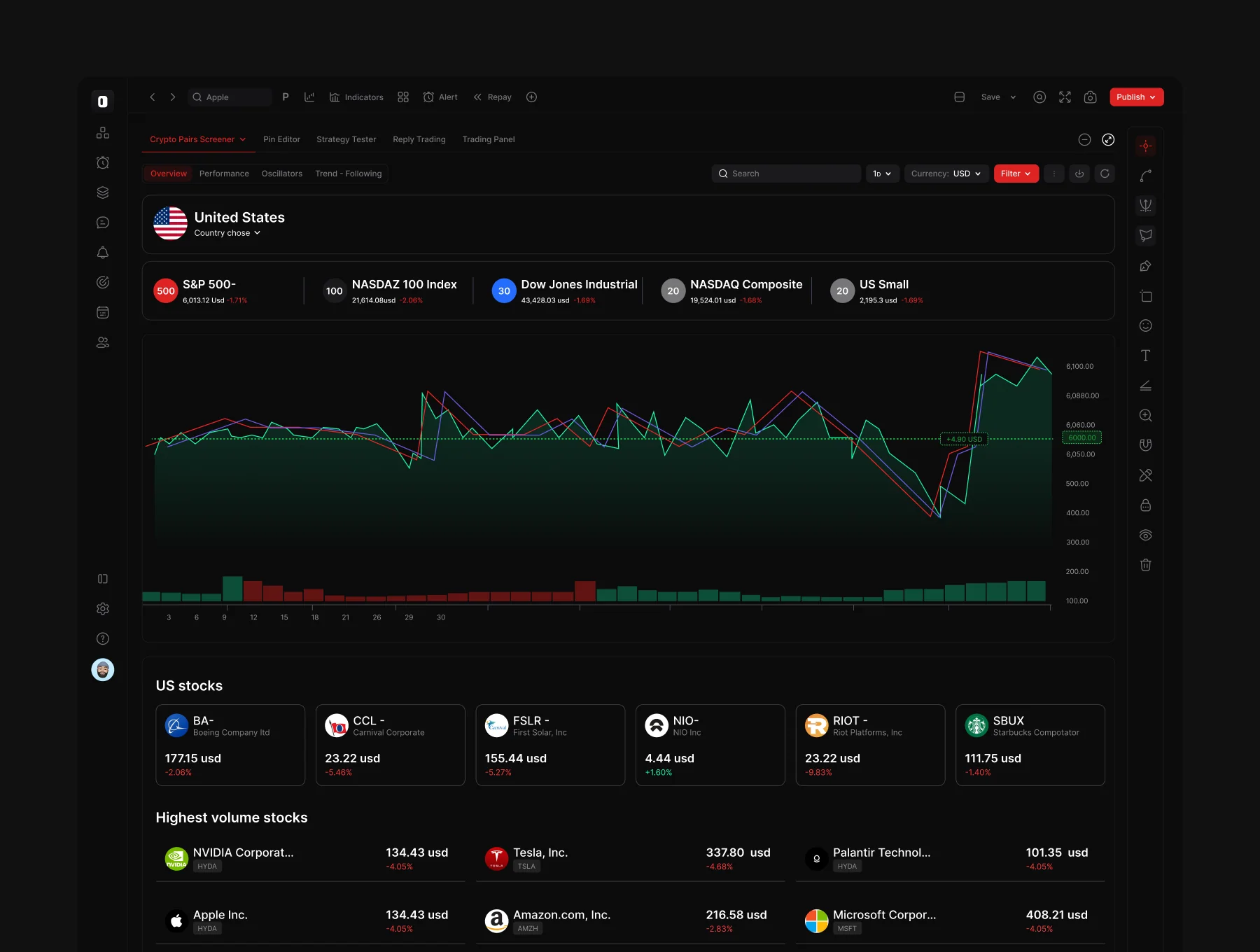Image resolution: width=1260 pixels, height=952 pixels.
Task: Click the chart type icon in top toolbar
Action: click(309, 97)
